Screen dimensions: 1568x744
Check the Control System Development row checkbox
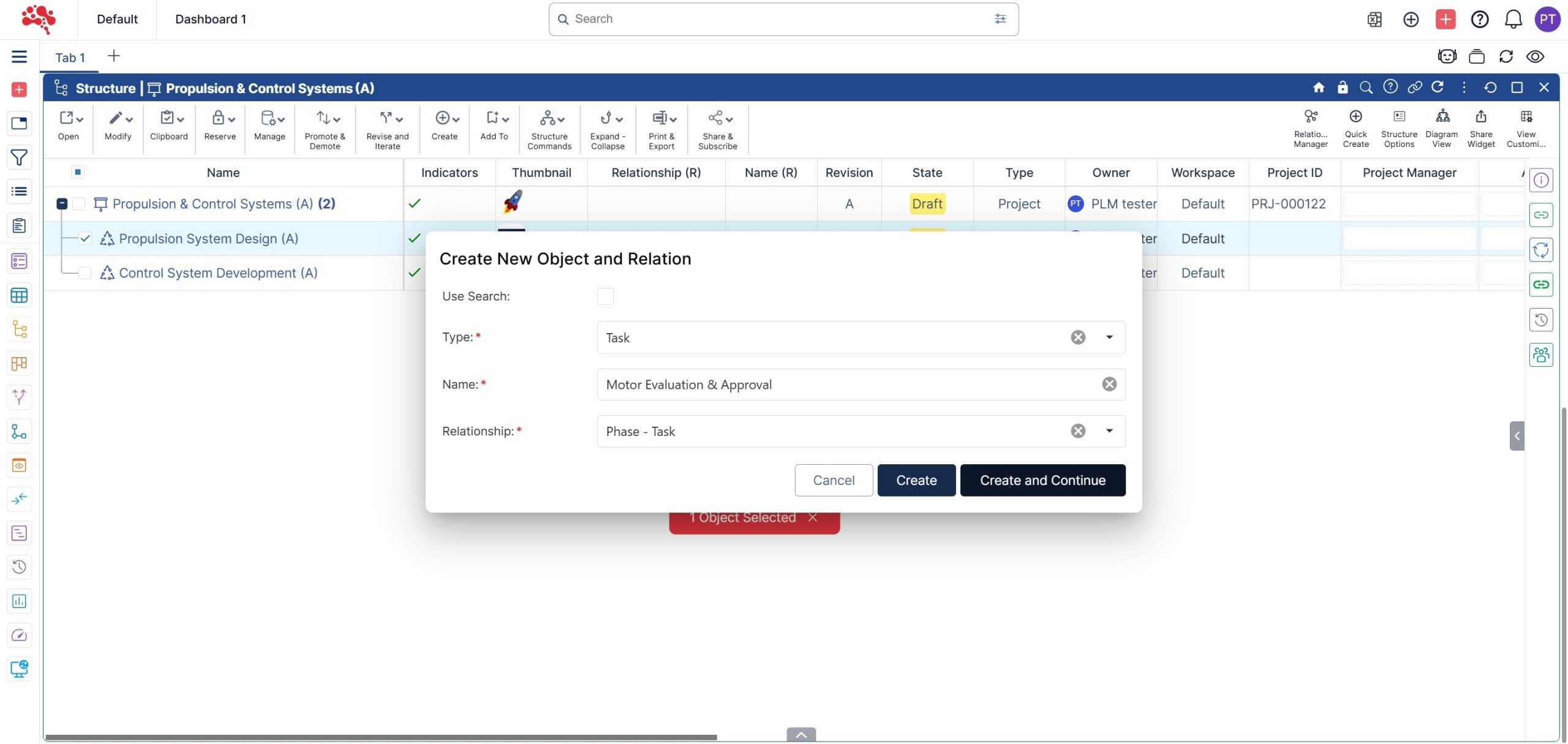(x=85, y=273)
